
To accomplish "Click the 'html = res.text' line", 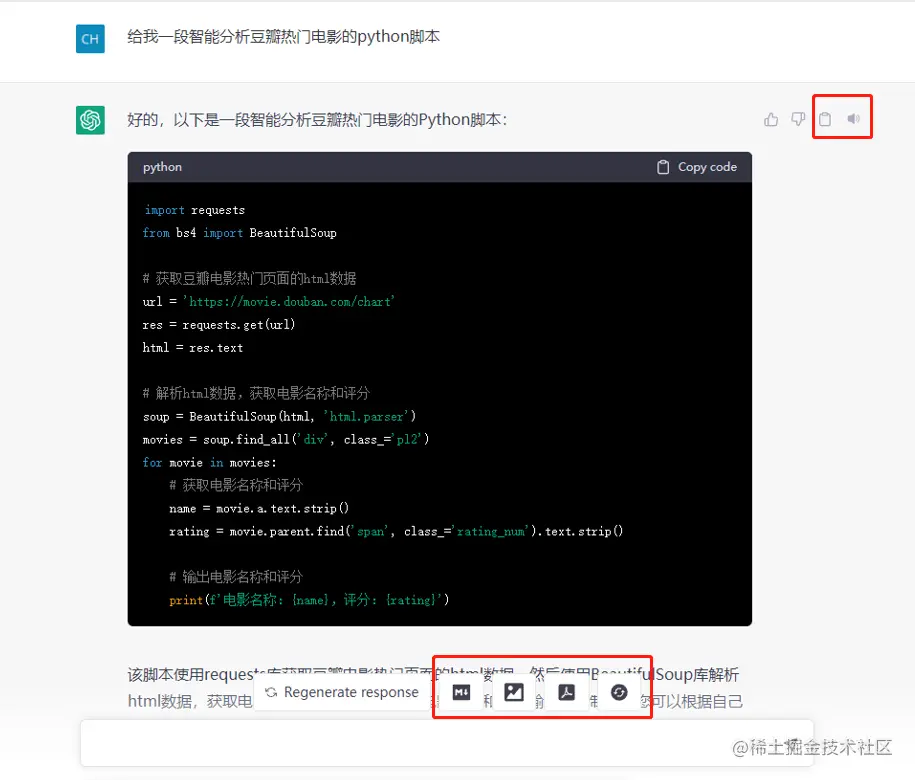I will click(193, 348).
